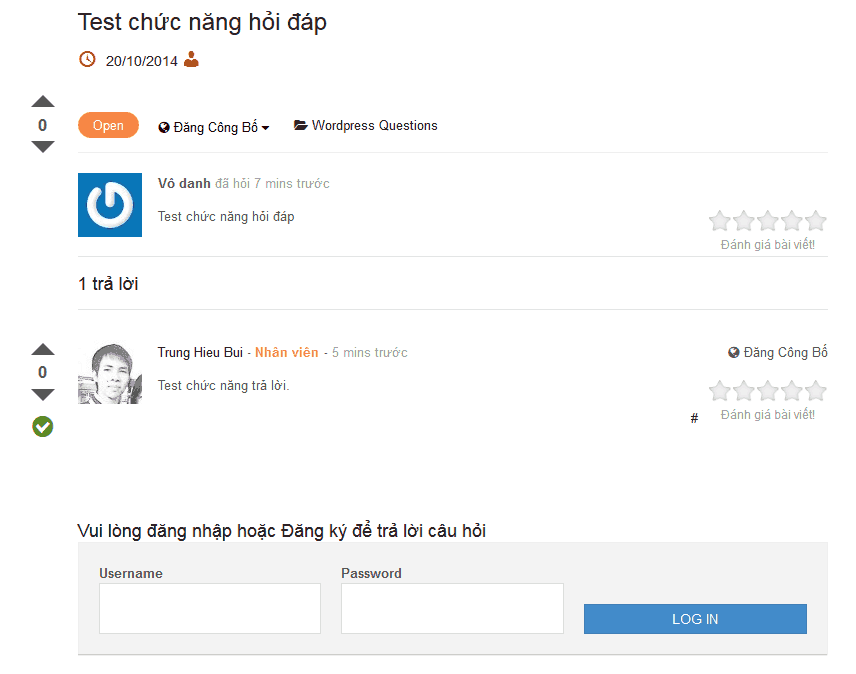Click the Open status badge
The image size is (856, 674).
click(x=108, y=125)
